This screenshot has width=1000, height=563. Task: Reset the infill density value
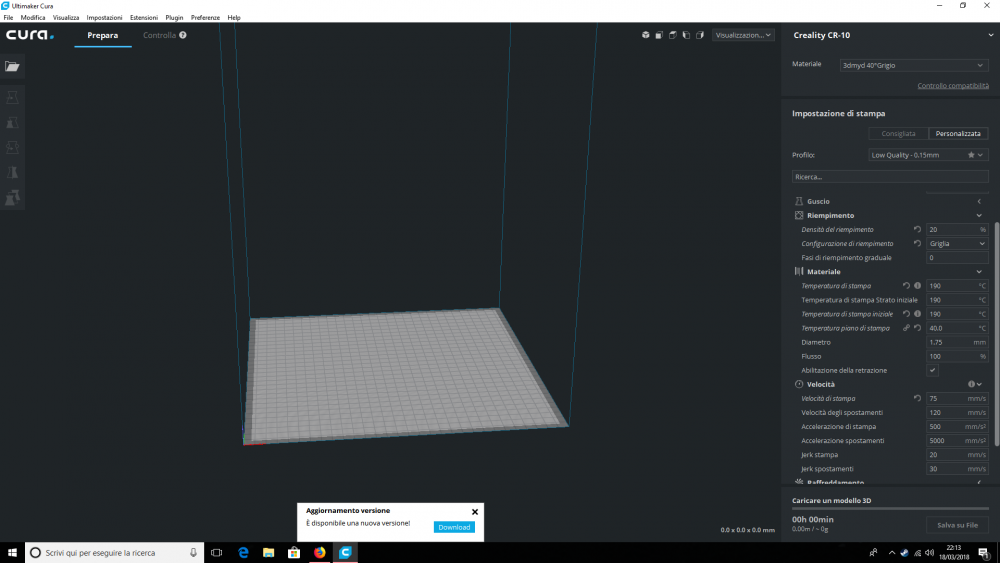(917, 229)
